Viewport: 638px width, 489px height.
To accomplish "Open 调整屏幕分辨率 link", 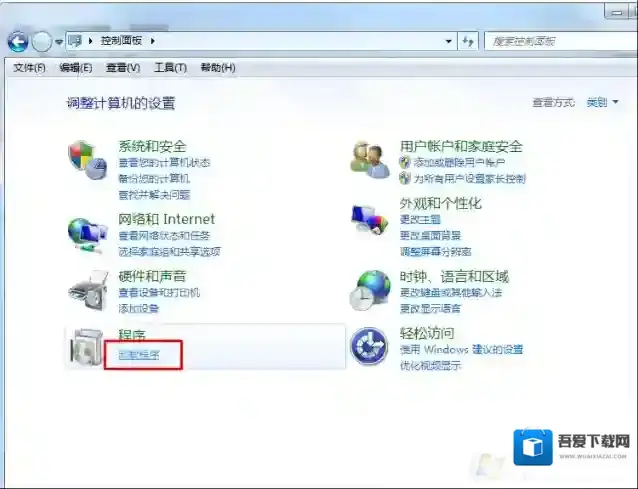I will (436, 252).
